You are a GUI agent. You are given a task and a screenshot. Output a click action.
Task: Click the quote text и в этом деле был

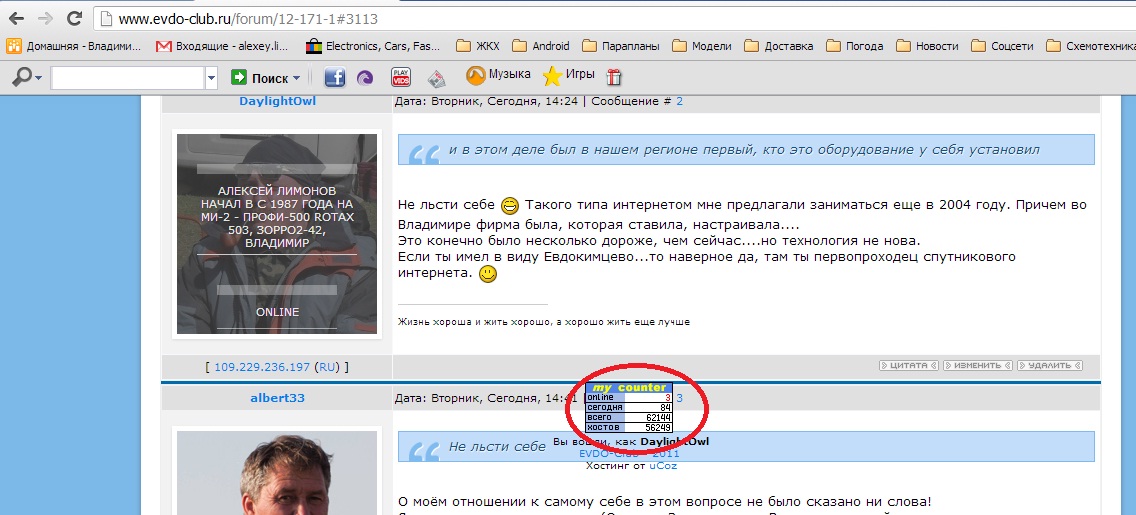click(744, 150)
